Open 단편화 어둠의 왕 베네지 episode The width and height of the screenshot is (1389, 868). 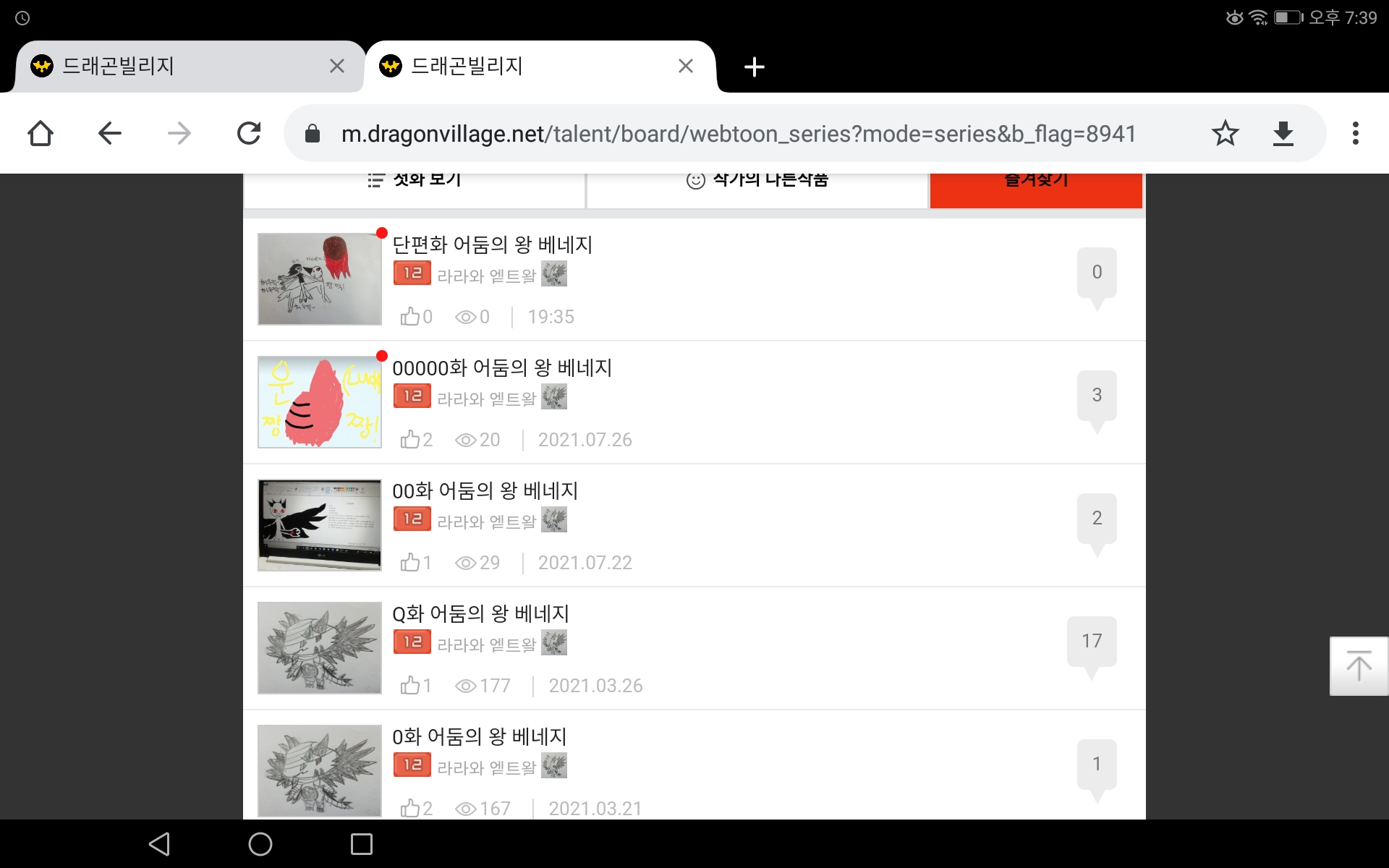click(492, 244)
